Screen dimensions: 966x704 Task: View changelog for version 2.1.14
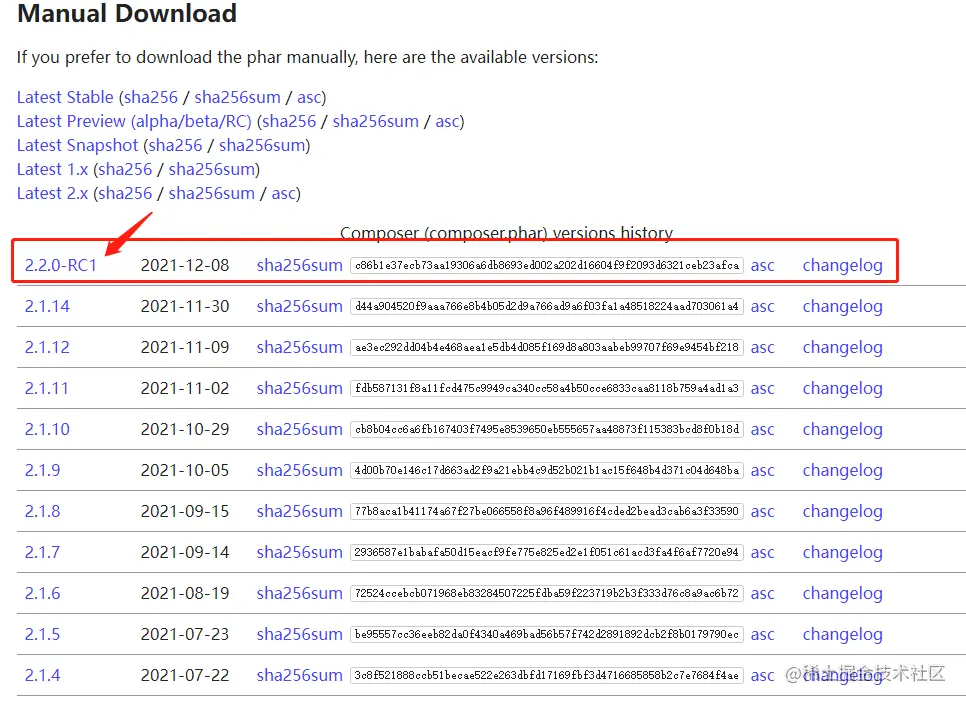843,306
